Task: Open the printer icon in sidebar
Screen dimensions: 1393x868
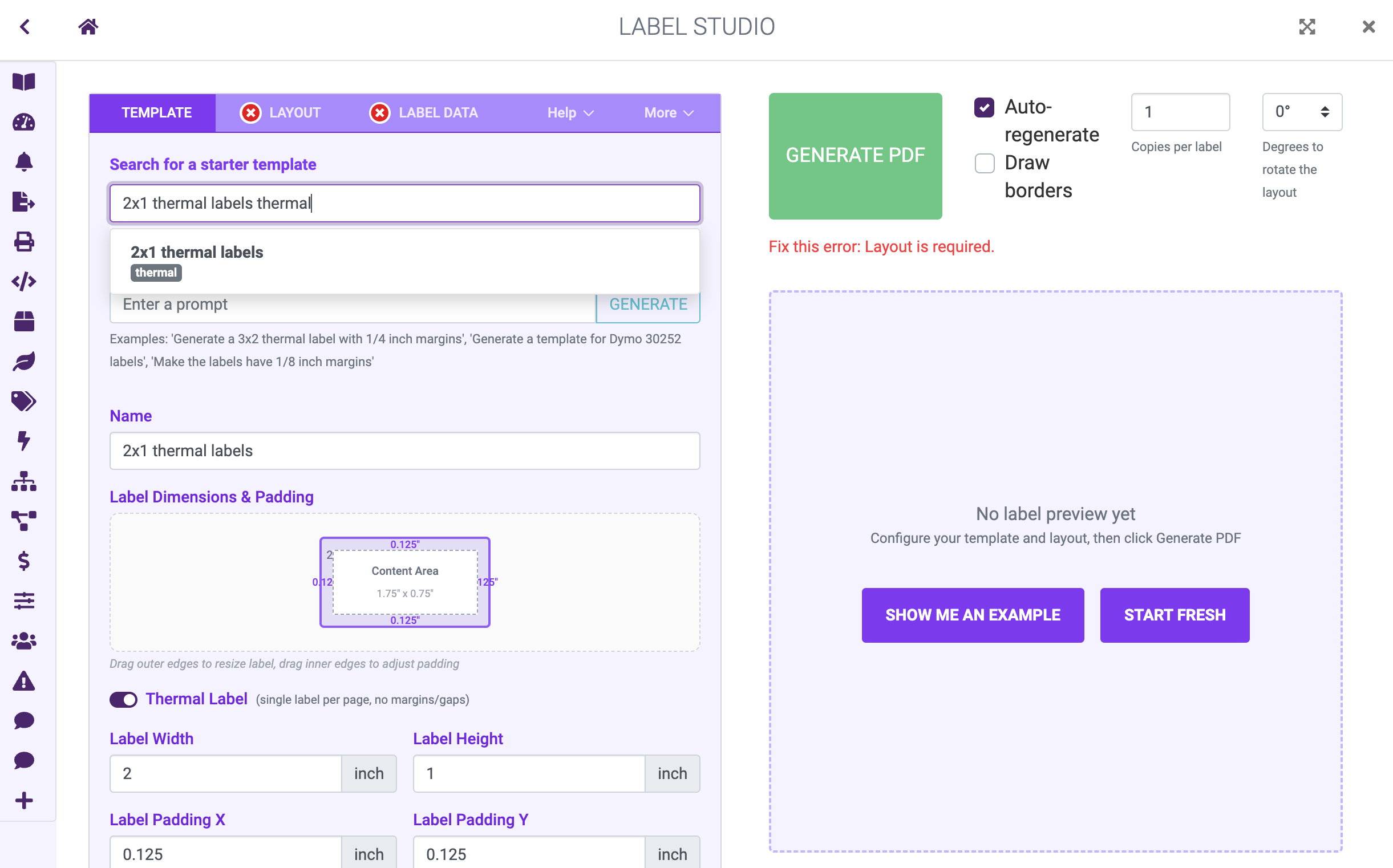Action: click(23, 242)
